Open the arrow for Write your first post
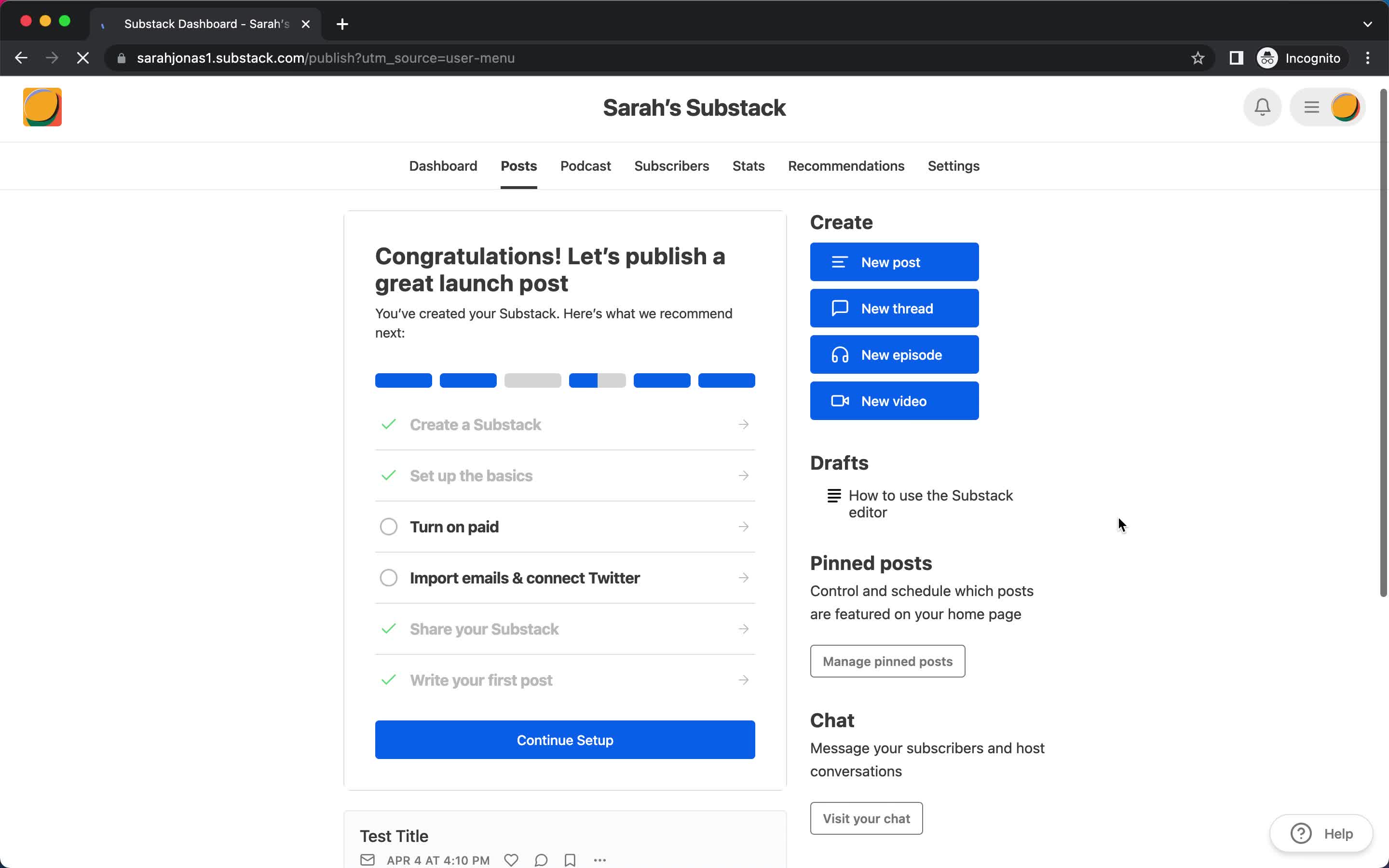The width and height of the screenshot is (1389, 868). click(743, 680)
